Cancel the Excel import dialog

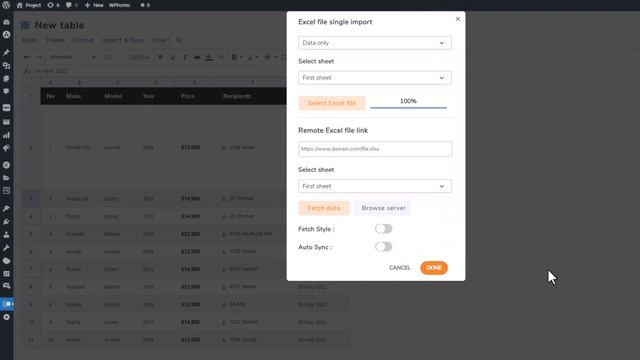coord(400,268)
